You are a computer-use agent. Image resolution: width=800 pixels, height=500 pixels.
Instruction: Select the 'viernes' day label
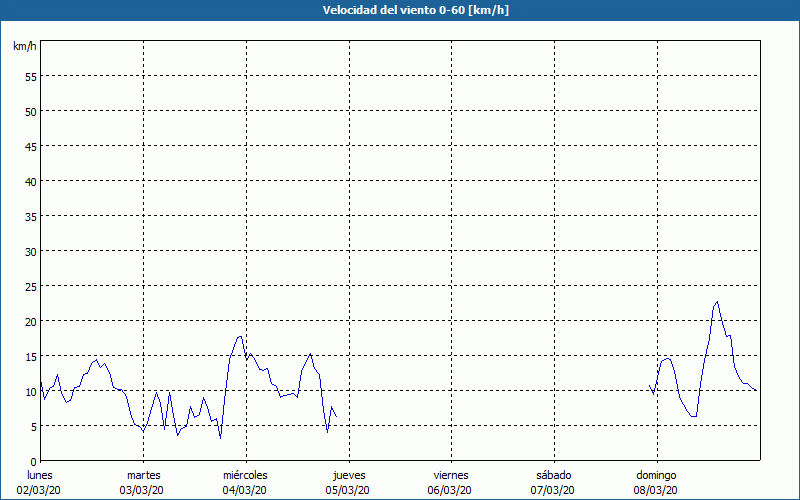[451, 475]
